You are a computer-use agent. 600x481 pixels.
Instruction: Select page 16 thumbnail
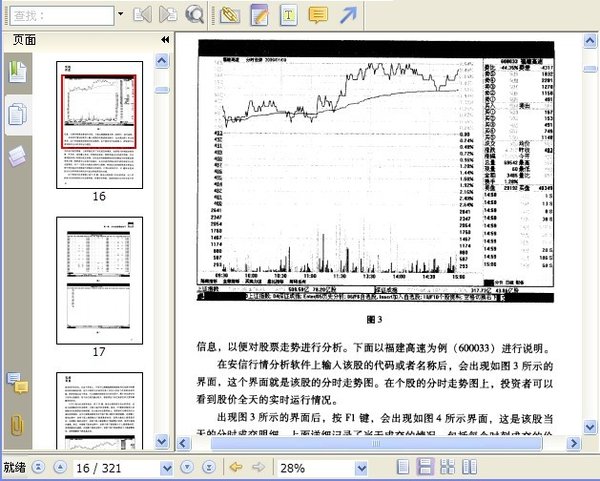[99, 125]
